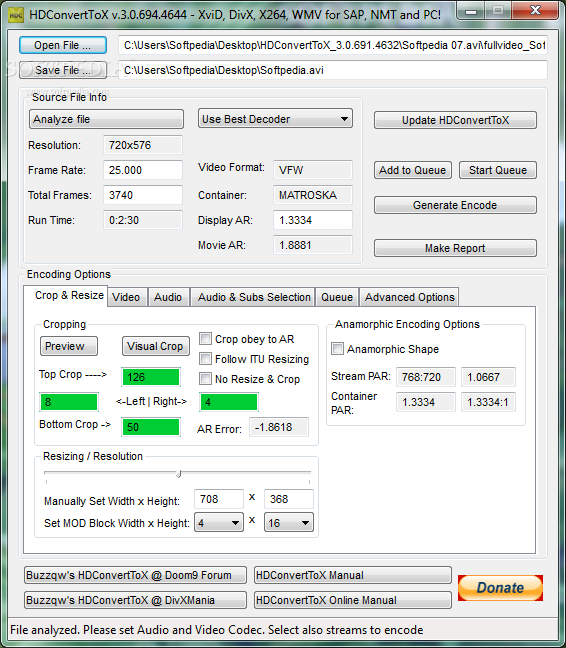Close the HDConvertToX window
The width and height of the screenshot is (566, 648).
coord(535,11)
